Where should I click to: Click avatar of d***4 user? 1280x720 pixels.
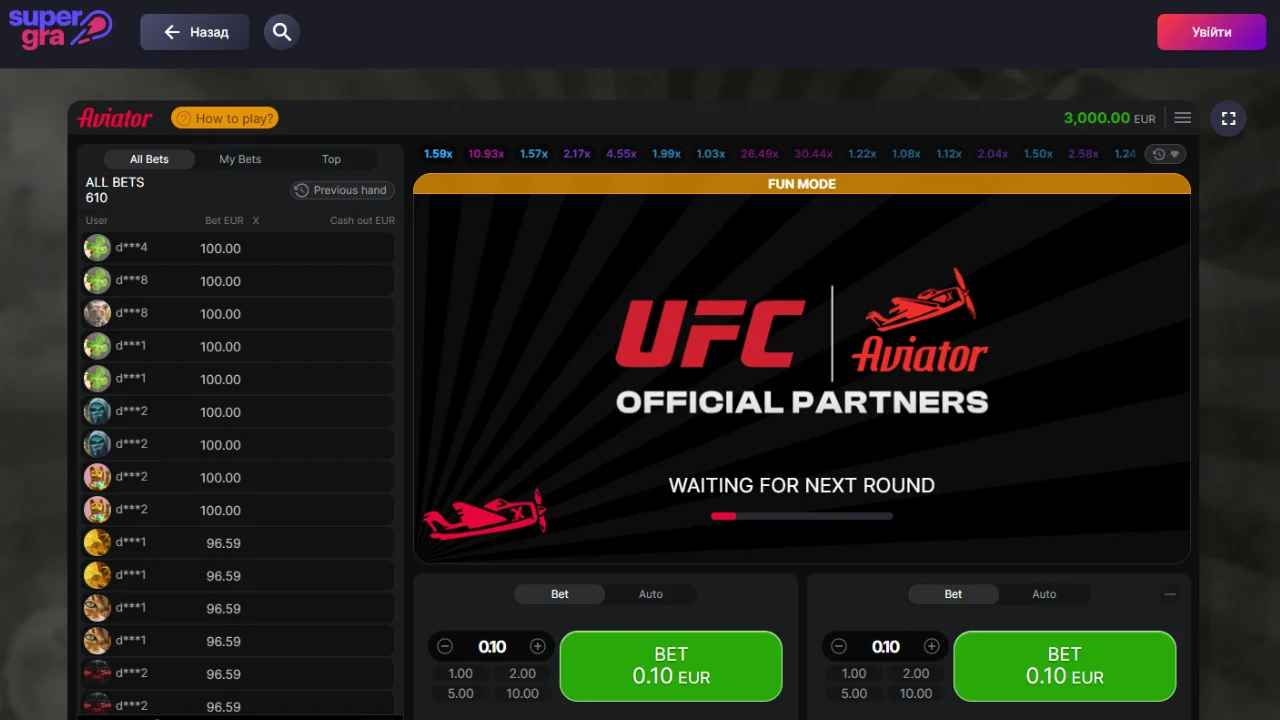point(97,248)
